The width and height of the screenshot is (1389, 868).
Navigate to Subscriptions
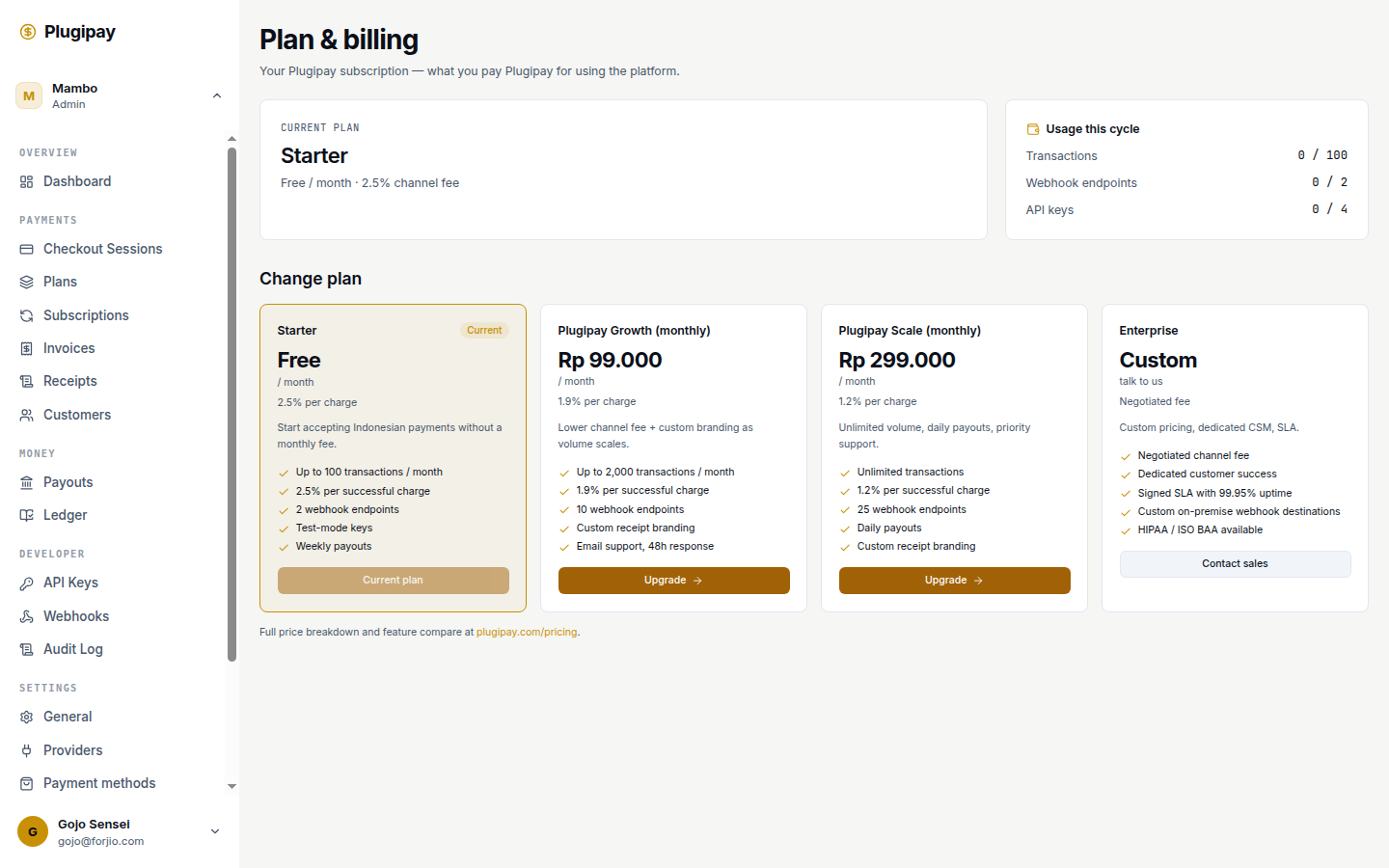click(86, 315)
